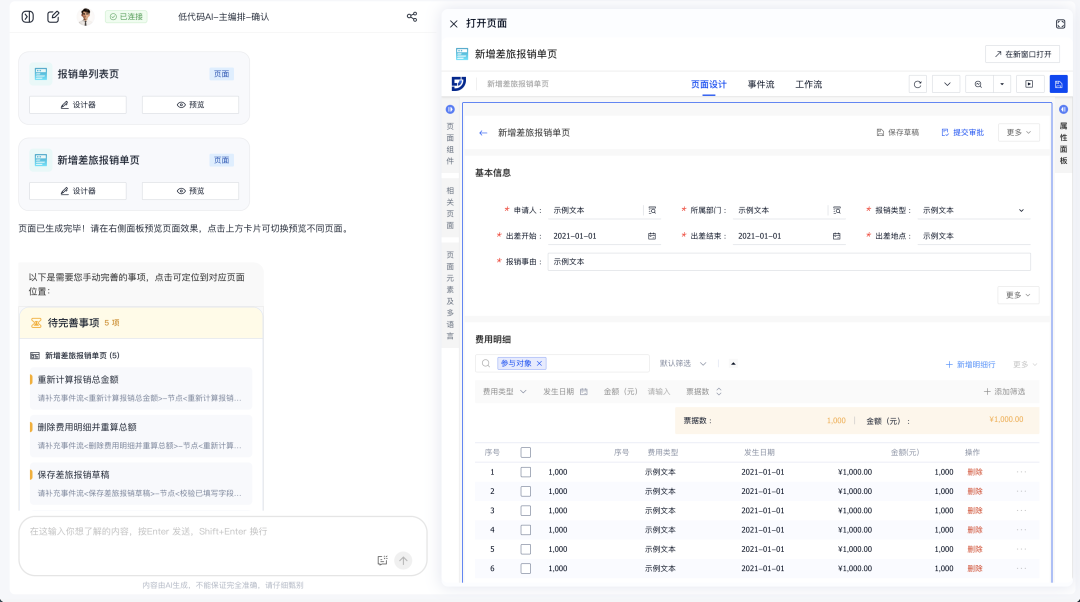Collapse the left 页面组件 panel handle
Screen dimensions: 1080x602
(450, 110)
